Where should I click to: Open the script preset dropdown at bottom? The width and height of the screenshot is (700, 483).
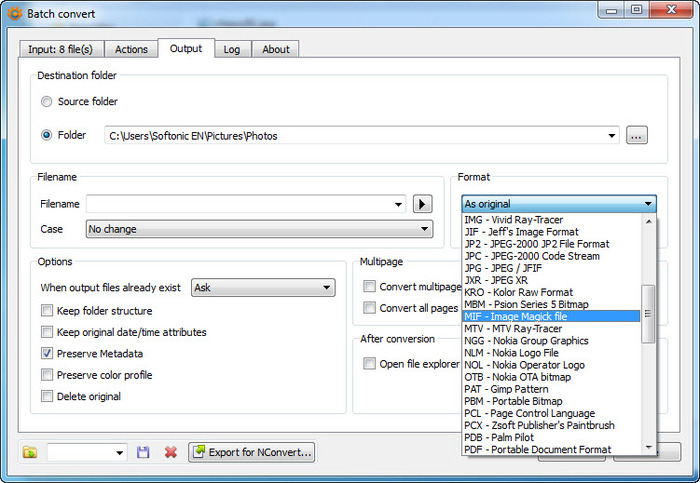click(x=119, y=453)
